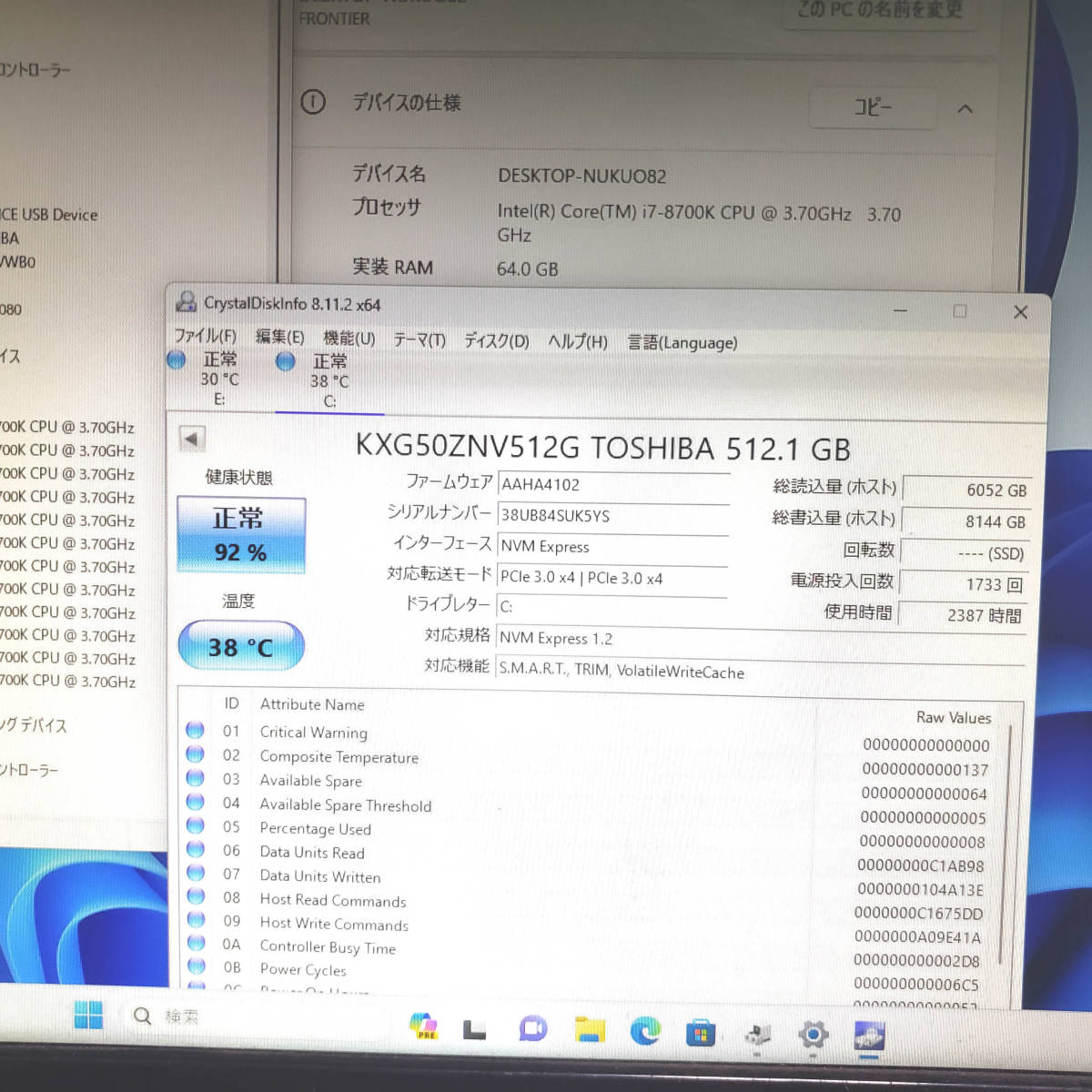Open the ヘルプ(H) menu
1092x1092 pixels.
[x=577, y=341]
